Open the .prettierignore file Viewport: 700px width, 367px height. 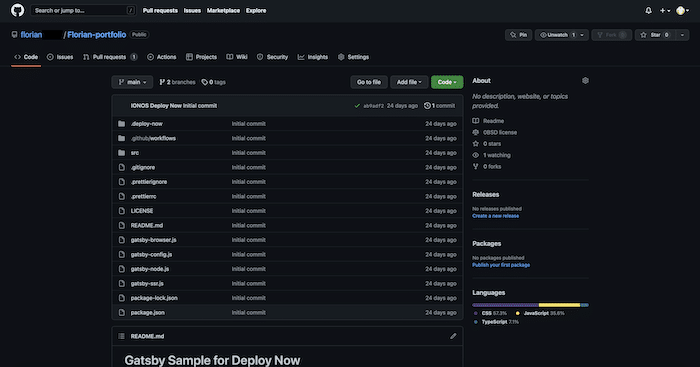coord(149,182)
